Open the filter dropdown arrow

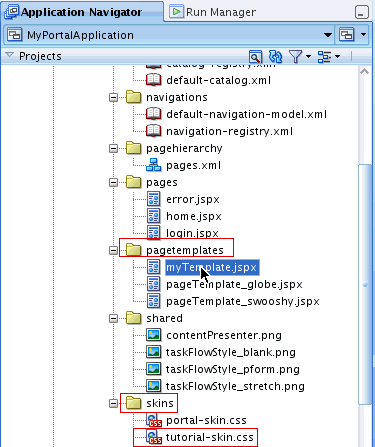coord(308,57)
